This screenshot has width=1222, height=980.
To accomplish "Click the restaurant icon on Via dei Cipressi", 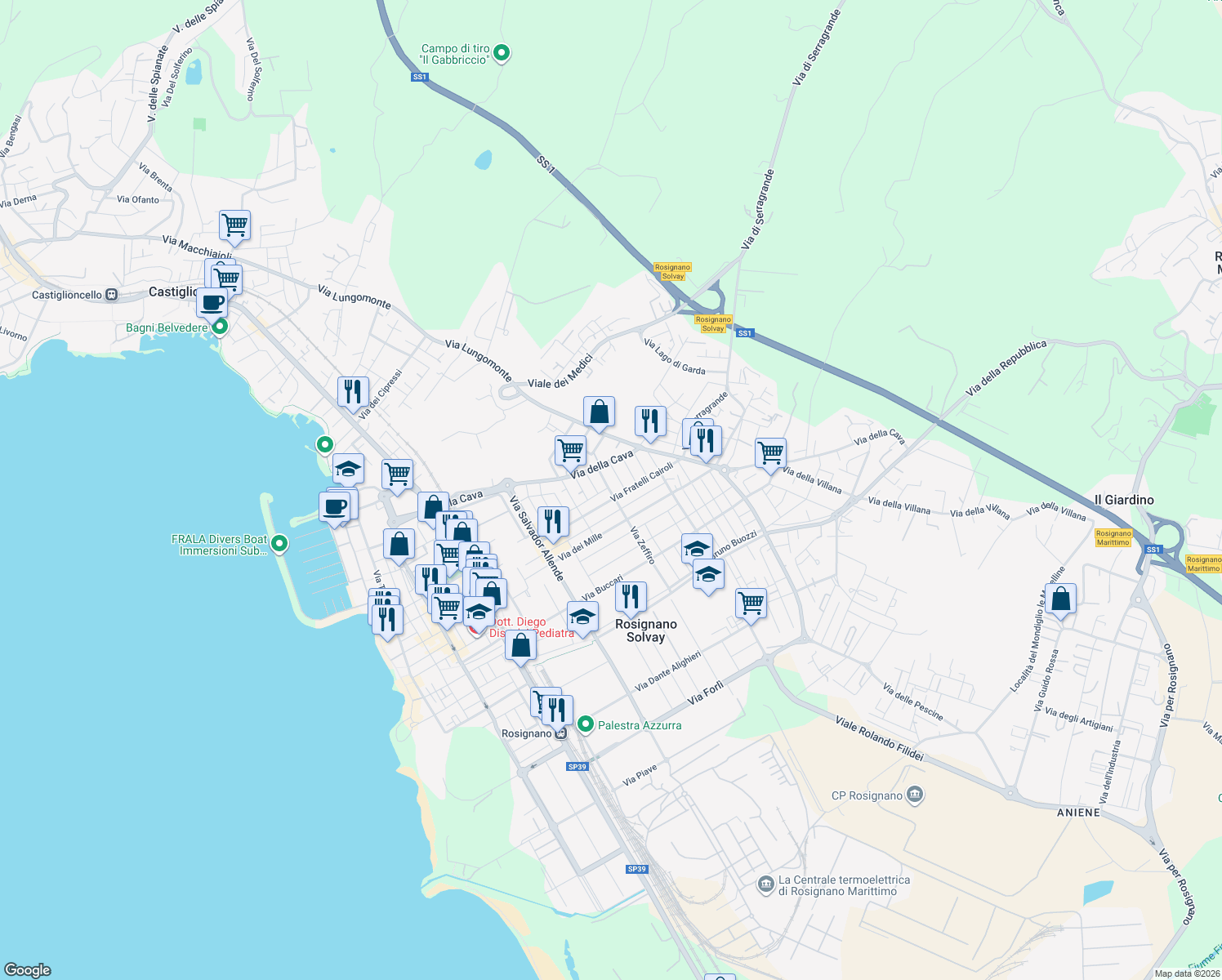I will click(353, 390).
